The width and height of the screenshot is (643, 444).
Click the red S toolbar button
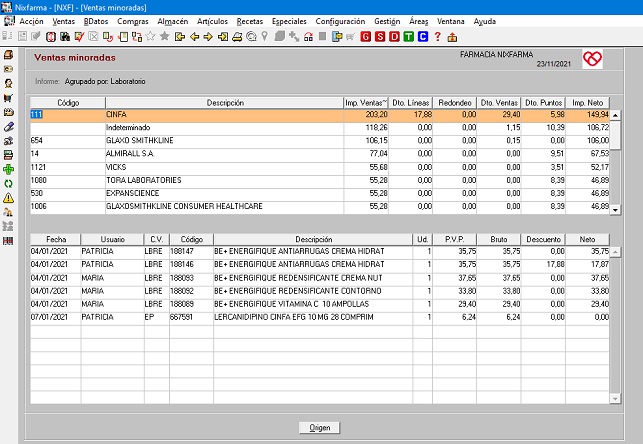coord(380,37)
